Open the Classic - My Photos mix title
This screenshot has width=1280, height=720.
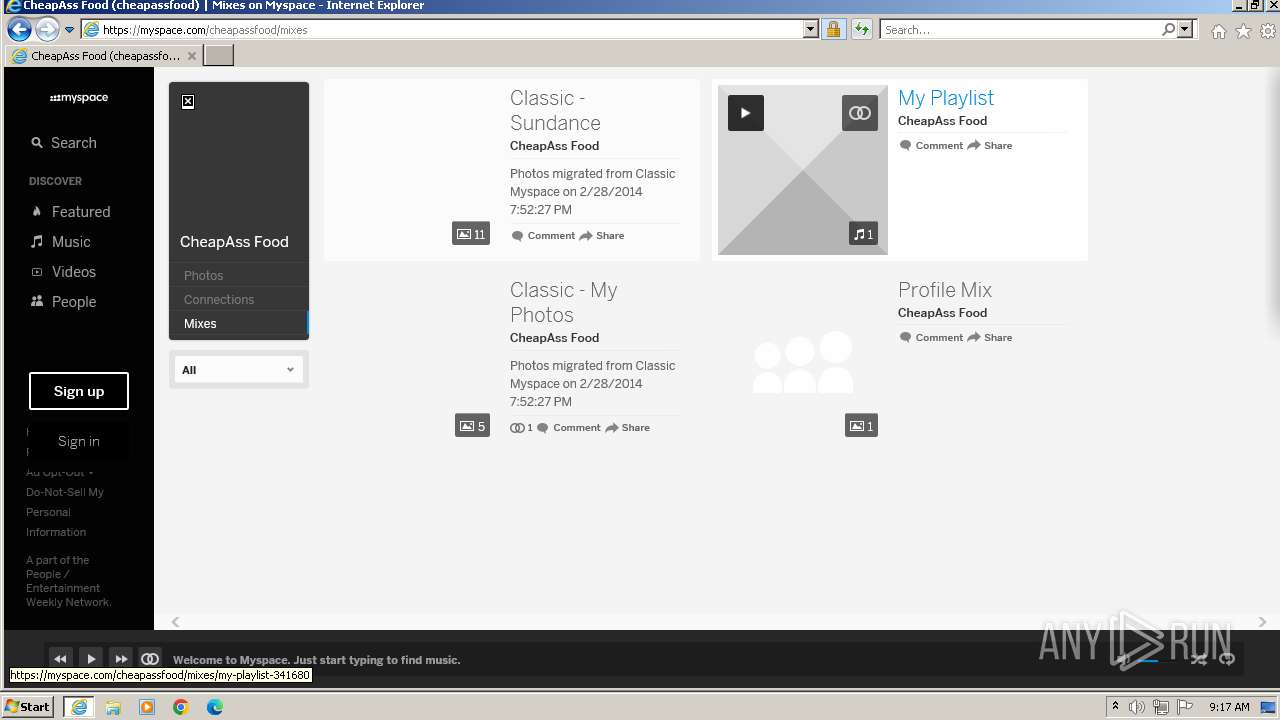[x=564, y=302]
